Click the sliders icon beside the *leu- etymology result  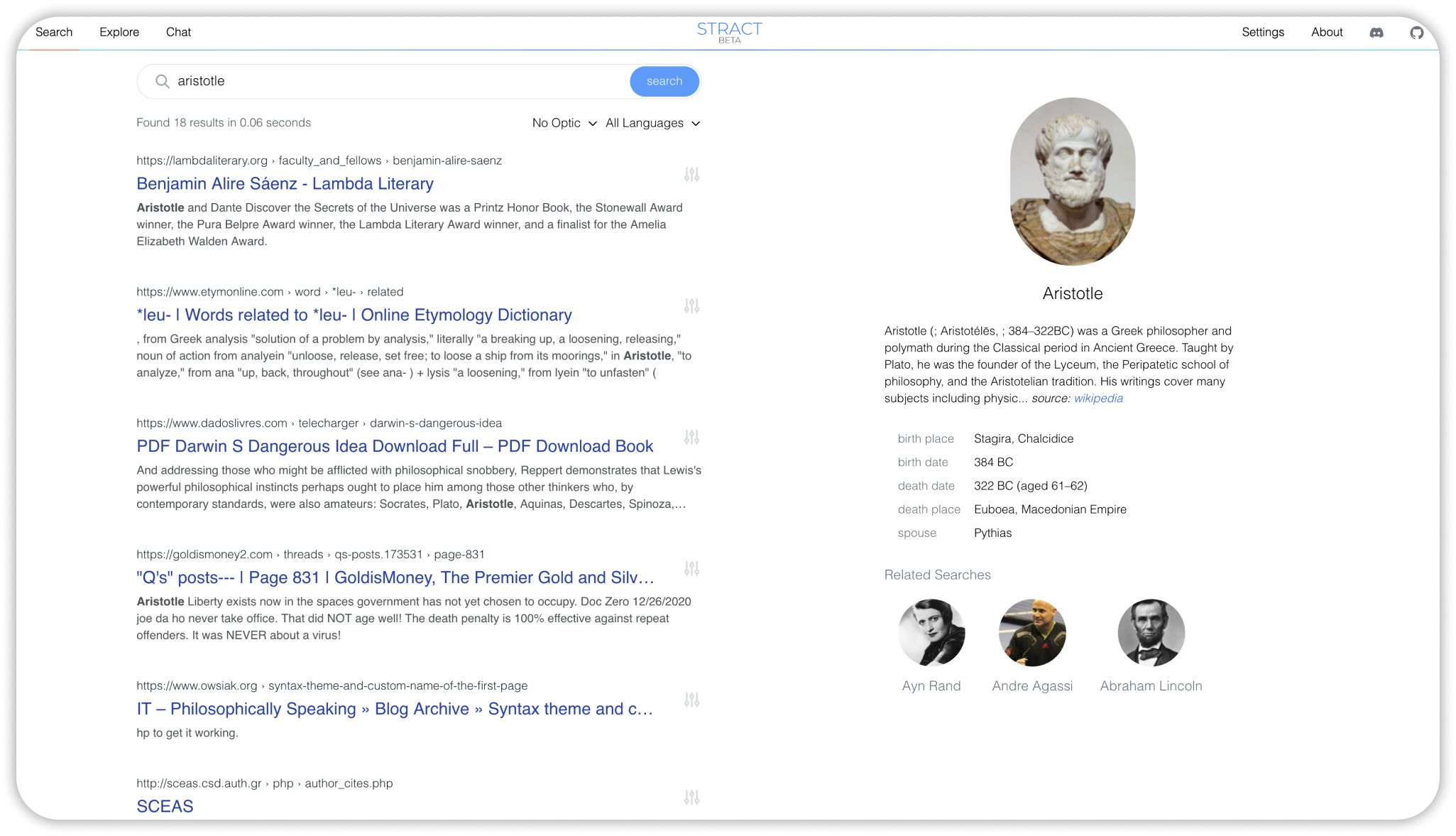point(692,306)
